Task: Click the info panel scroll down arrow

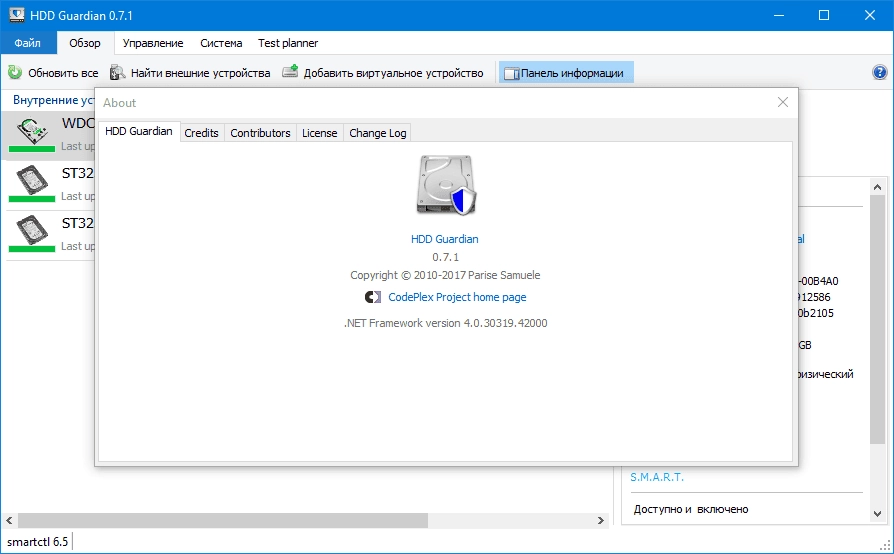Action: [877, 514]
